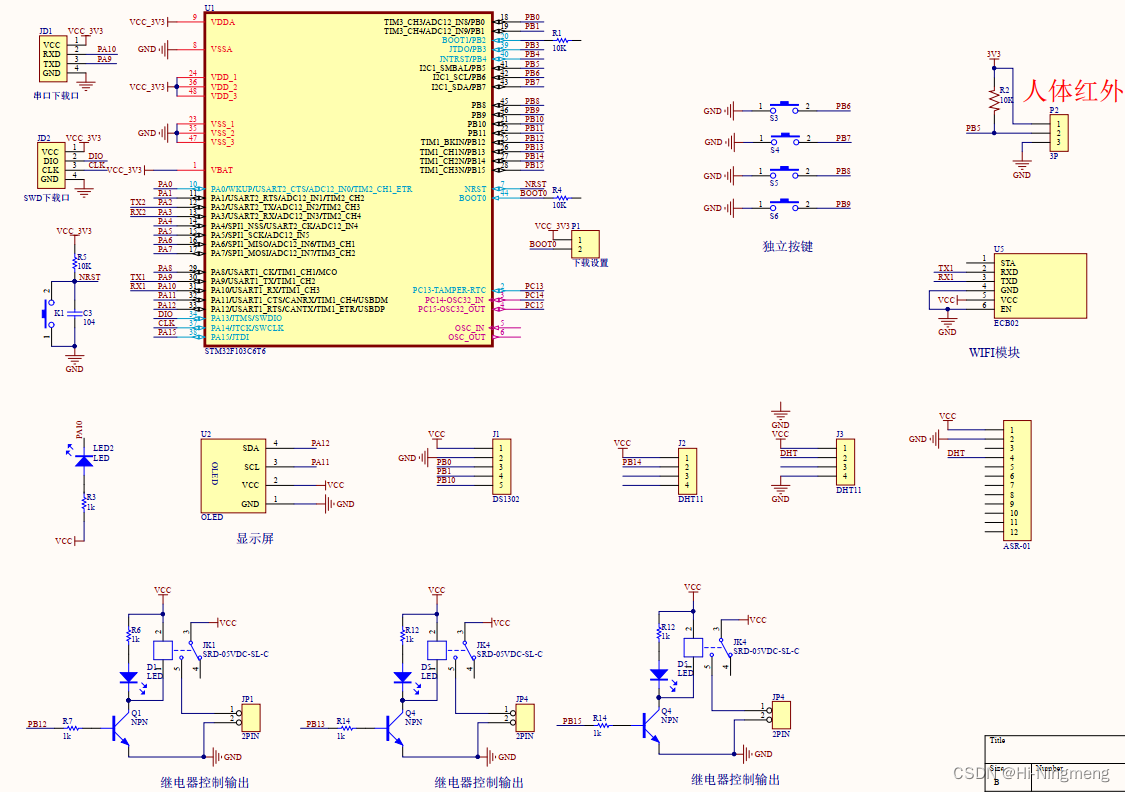Select the J2 DHT11 header
Image resolution: width=1125 pixels, height=792 pixels.
pyautogui.click(x=687, y=471)
